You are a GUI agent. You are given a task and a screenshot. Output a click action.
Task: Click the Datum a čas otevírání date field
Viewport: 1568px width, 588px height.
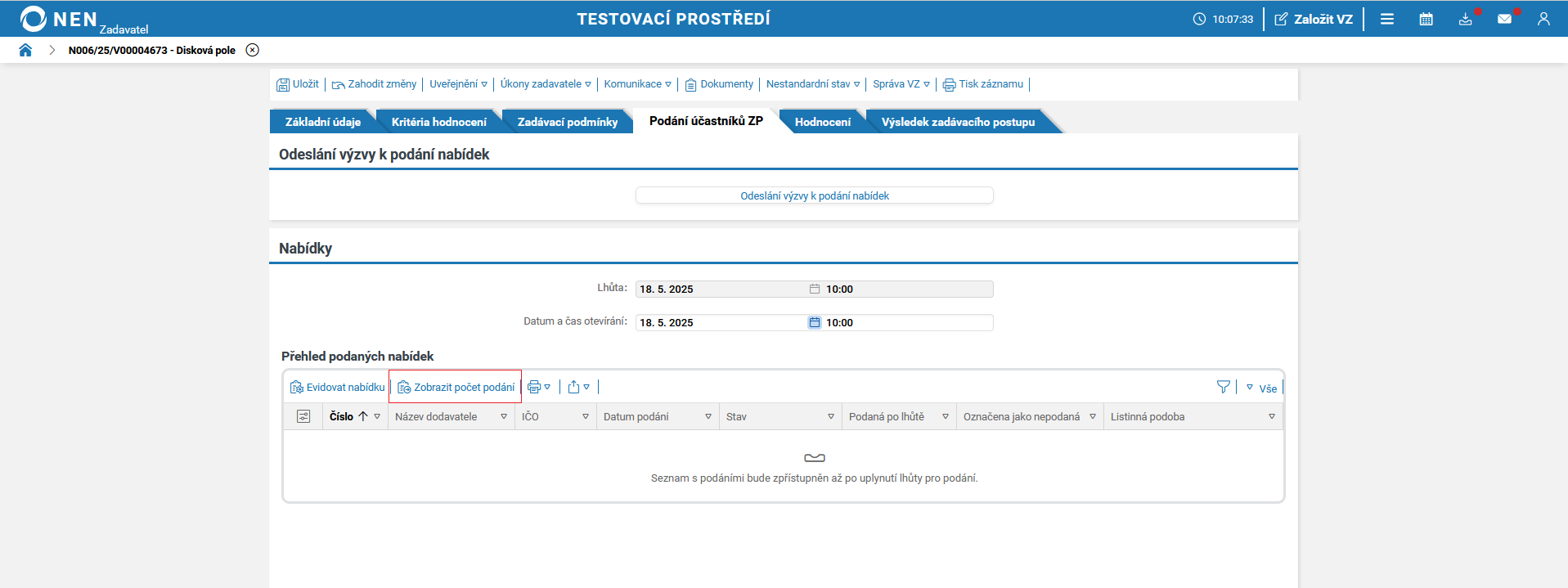(721, 323)
